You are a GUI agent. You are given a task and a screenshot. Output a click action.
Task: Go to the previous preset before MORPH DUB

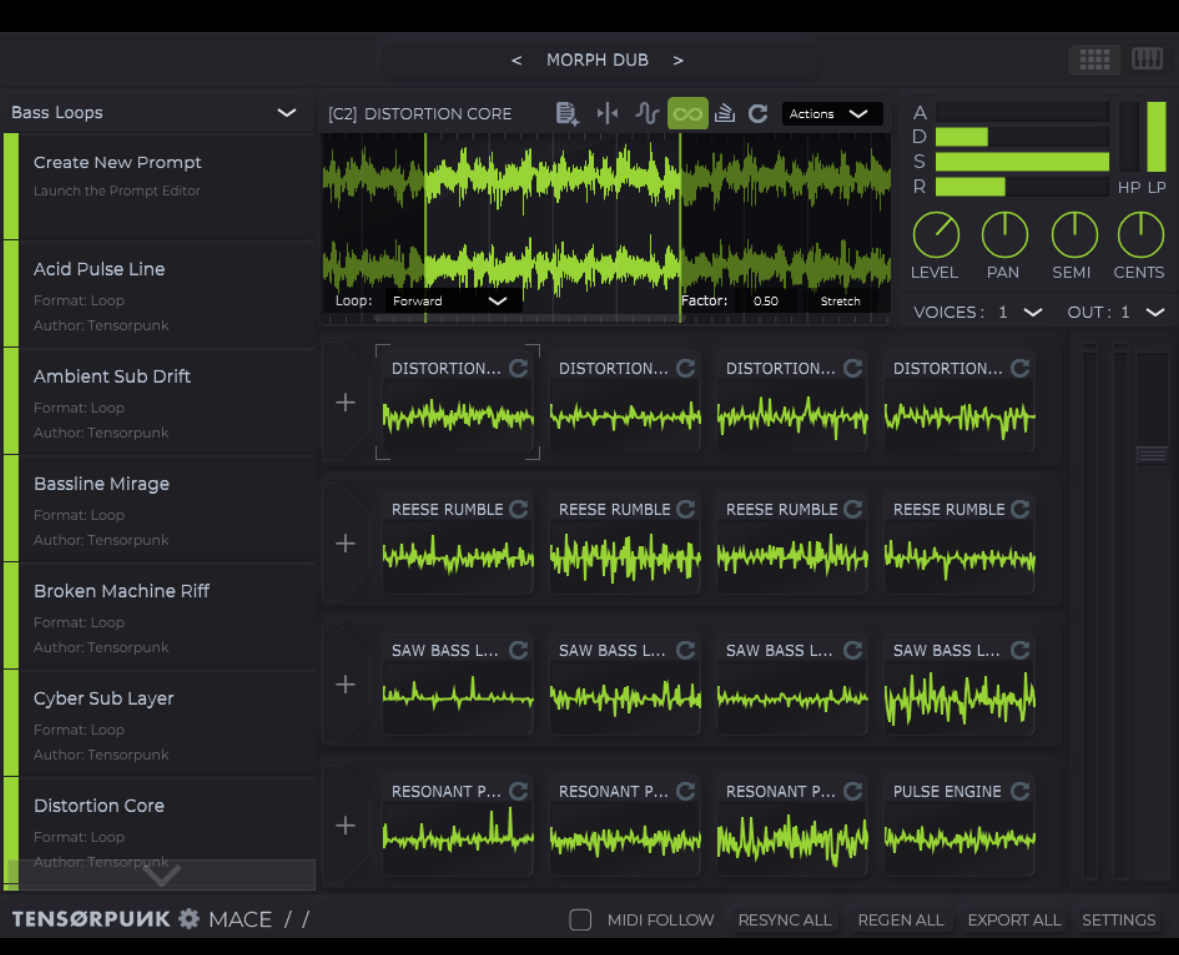(517, 60)
